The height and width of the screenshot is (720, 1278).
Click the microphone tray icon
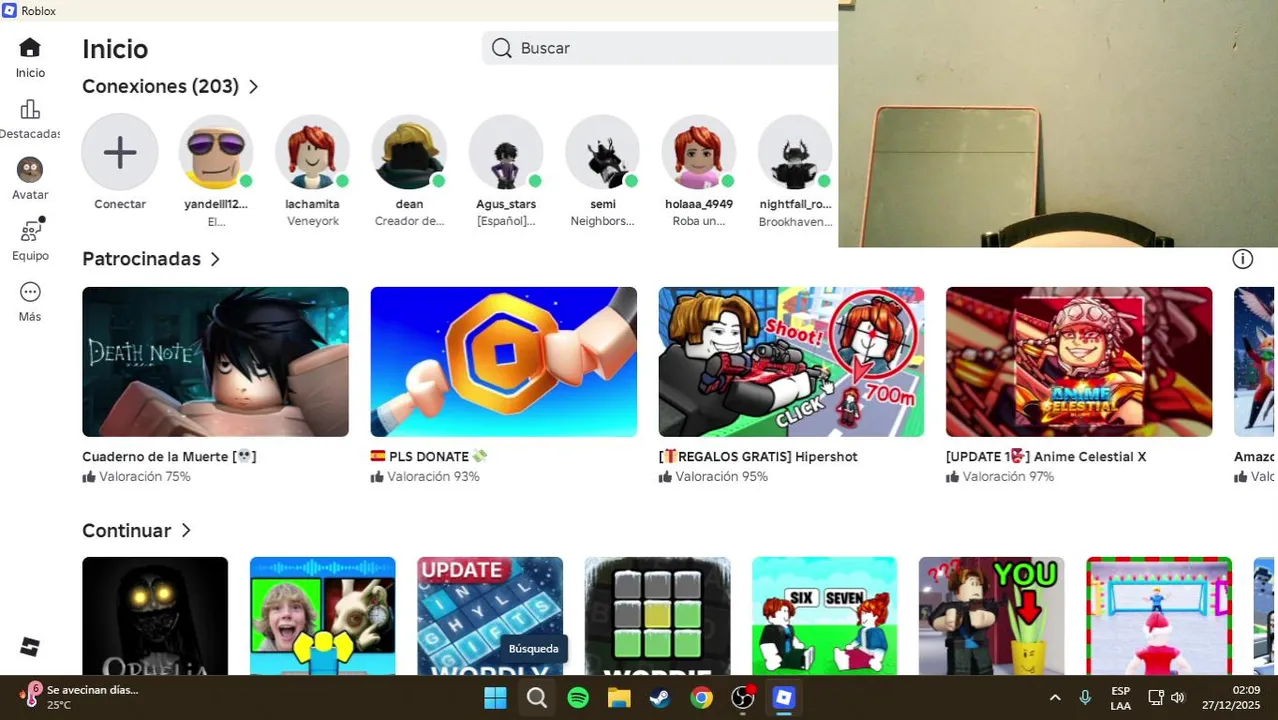(x=1085, y=698)
